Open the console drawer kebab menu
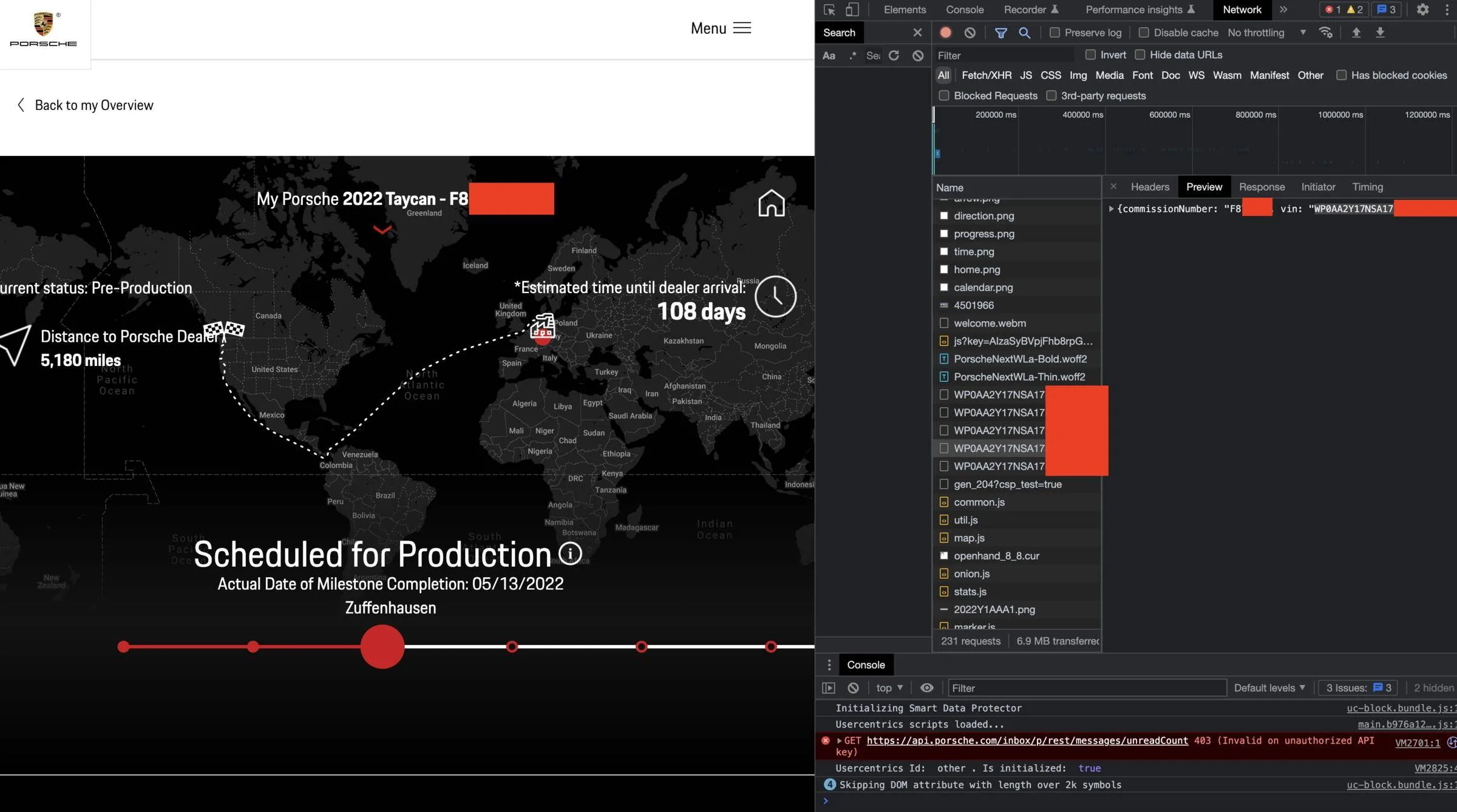Viewport: 1457px width, 812px height. (829, 665)
